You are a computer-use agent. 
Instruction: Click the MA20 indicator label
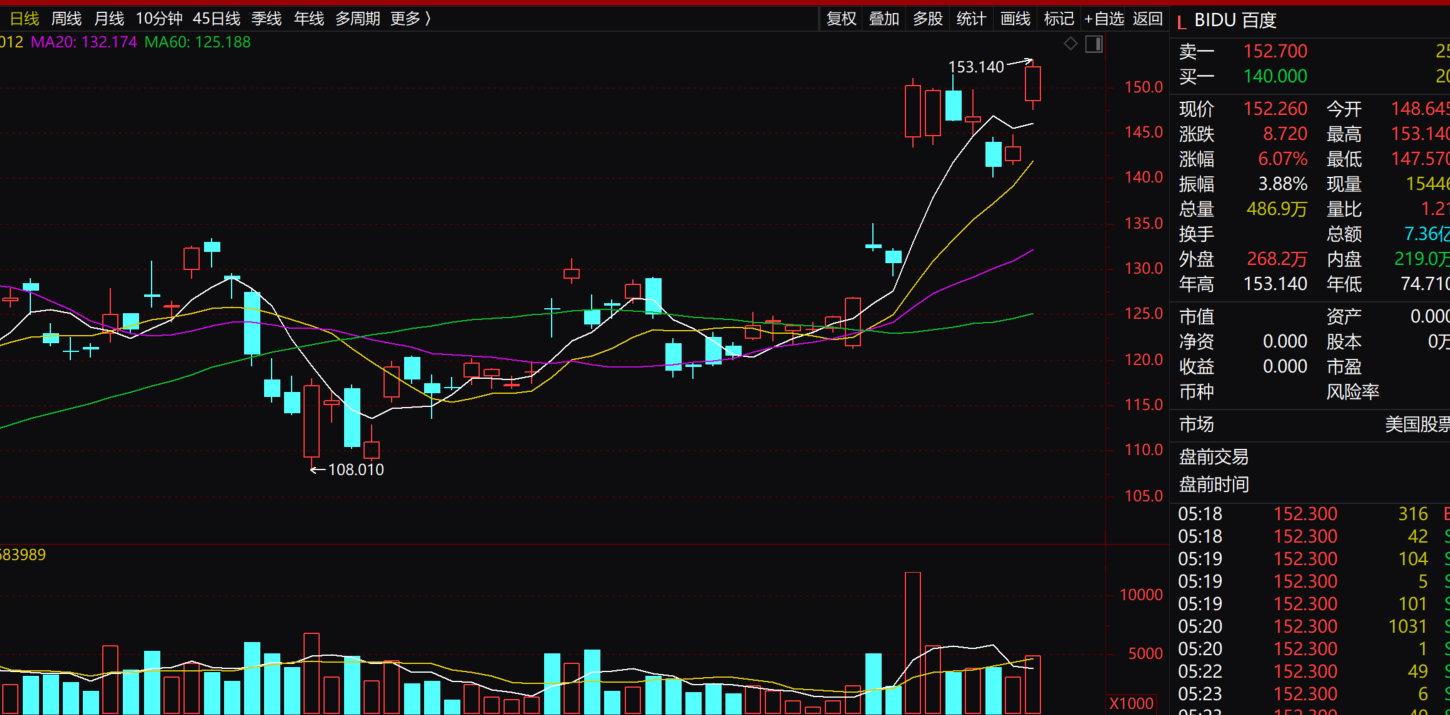84,42
